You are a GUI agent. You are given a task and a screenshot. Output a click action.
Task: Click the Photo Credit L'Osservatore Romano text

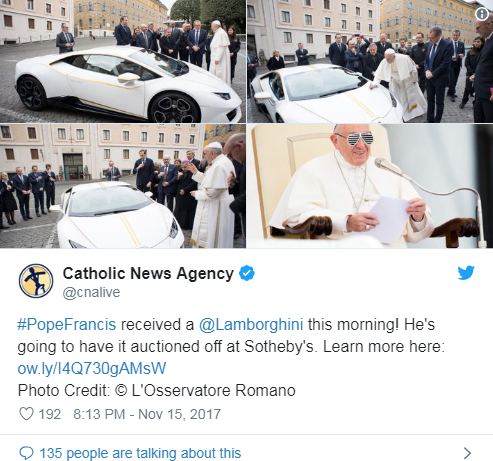[156, 390]
